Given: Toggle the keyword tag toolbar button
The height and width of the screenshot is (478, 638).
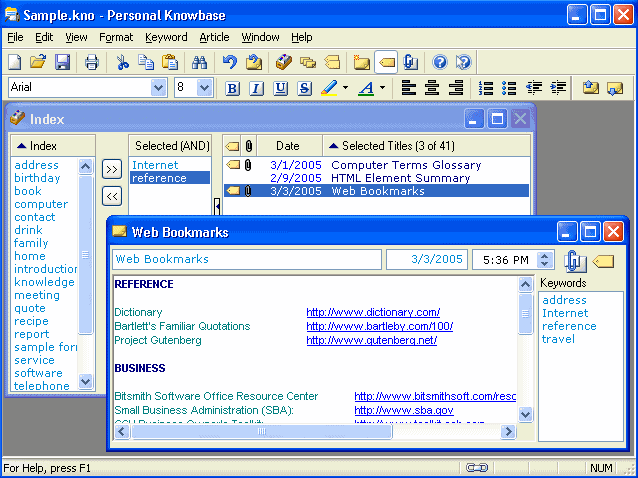Looking at the screenshot, I should click(x=386, y=62).
